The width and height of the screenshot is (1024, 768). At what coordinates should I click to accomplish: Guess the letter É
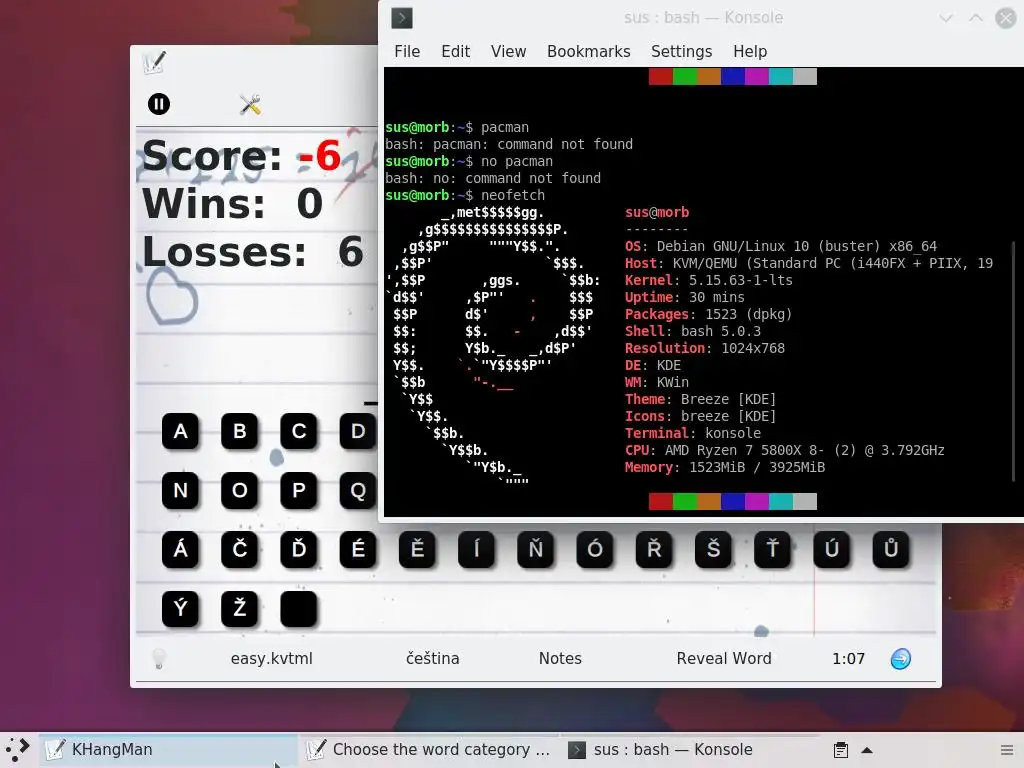(x=358, y=549)
